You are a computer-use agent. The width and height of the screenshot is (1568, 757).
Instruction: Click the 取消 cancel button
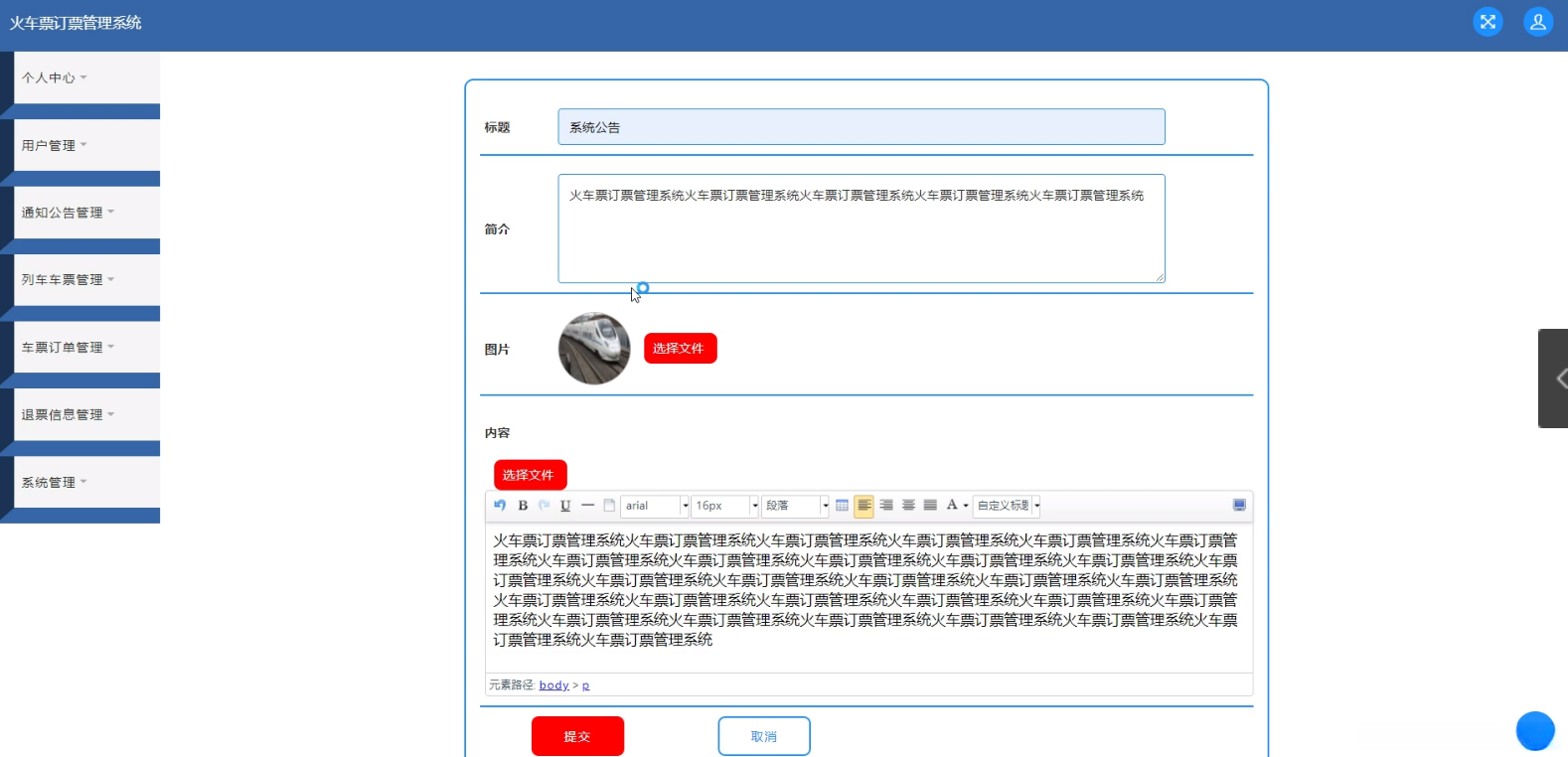tap(764, 736)
